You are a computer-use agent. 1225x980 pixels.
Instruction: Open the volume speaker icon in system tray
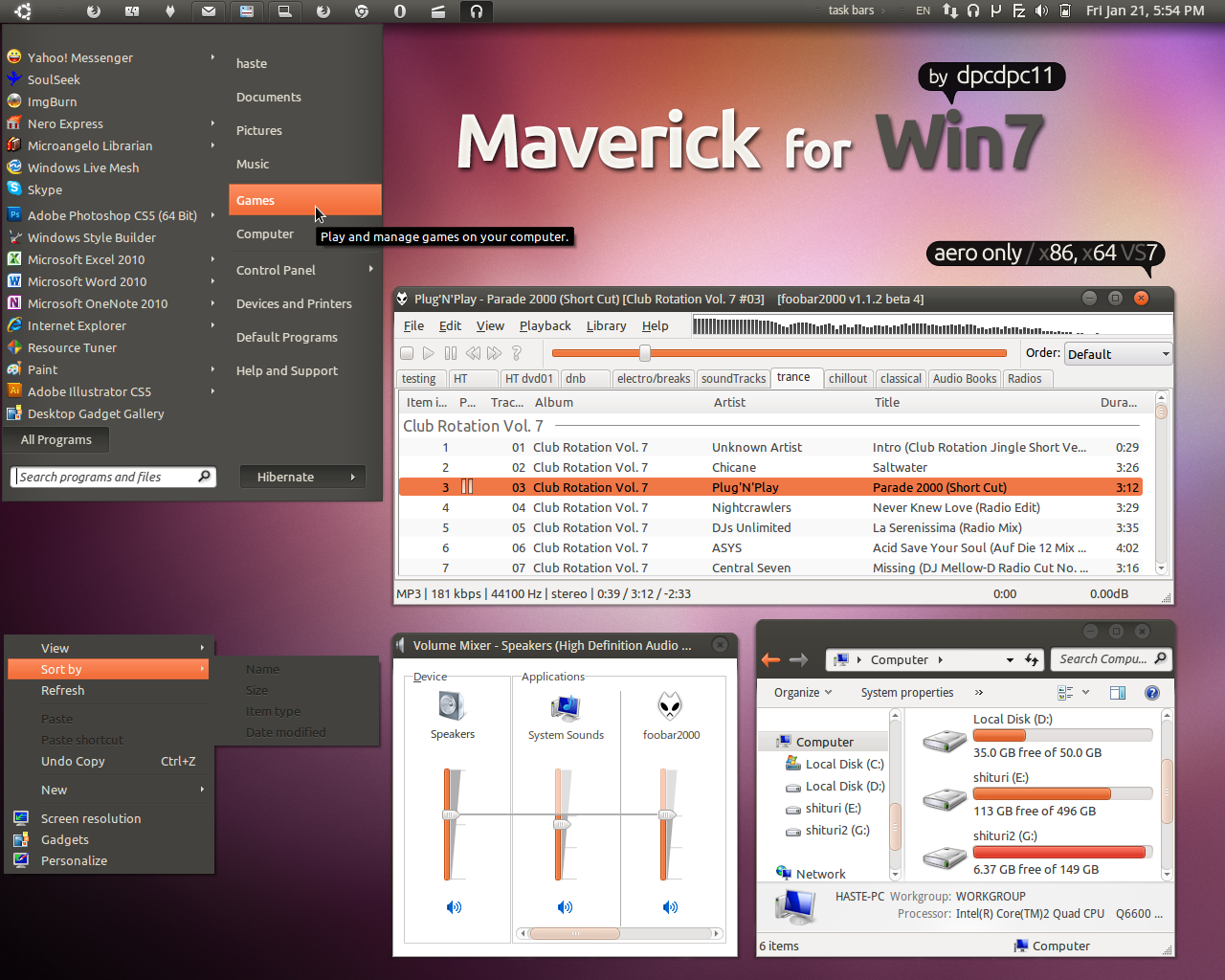(1041, 11)
